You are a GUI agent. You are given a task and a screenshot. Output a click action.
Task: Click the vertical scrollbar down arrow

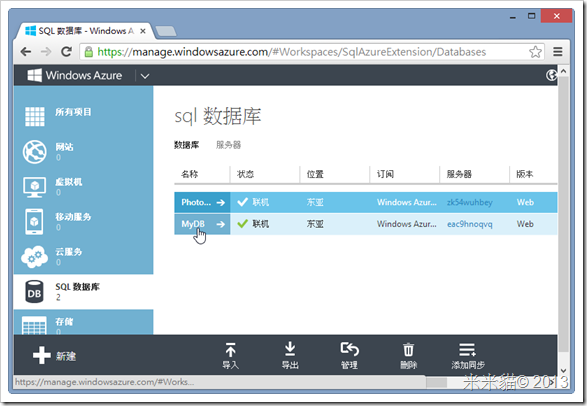pos(563,370)
